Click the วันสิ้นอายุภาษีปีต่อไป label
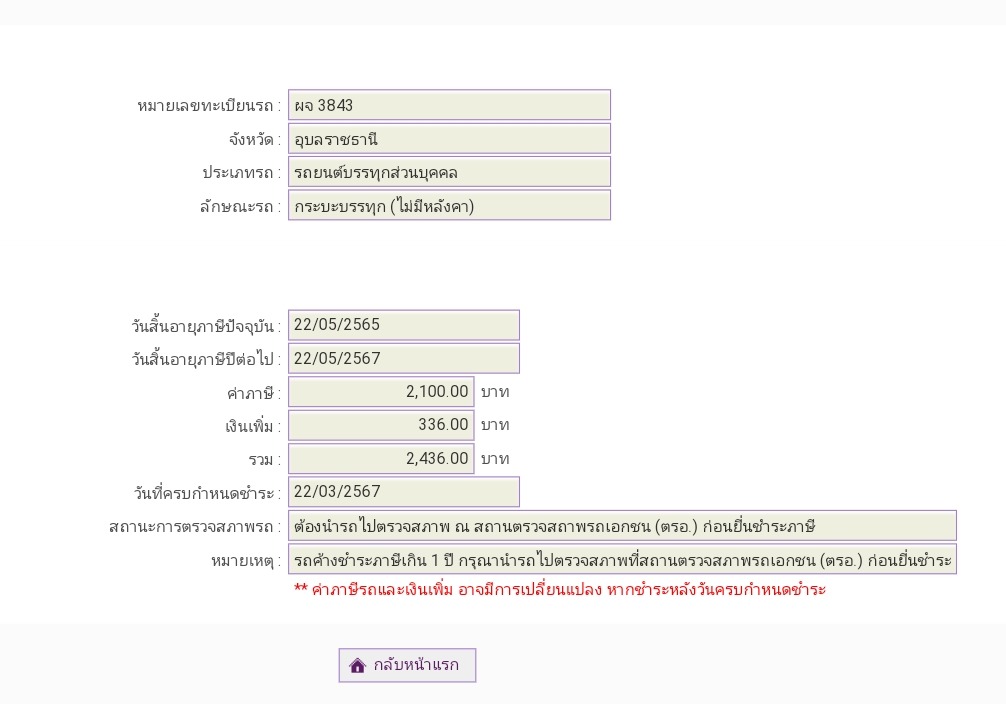1006x704 pixels. 207,359
